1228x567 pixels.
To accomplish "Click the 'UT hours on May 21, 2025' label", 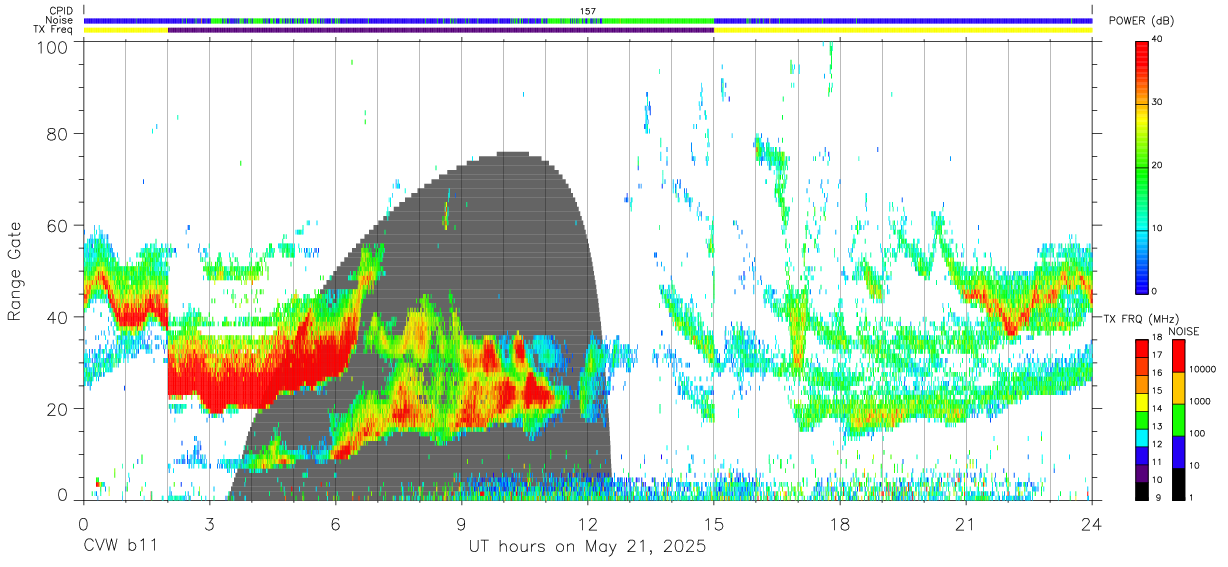I will [x=588, y=547].
